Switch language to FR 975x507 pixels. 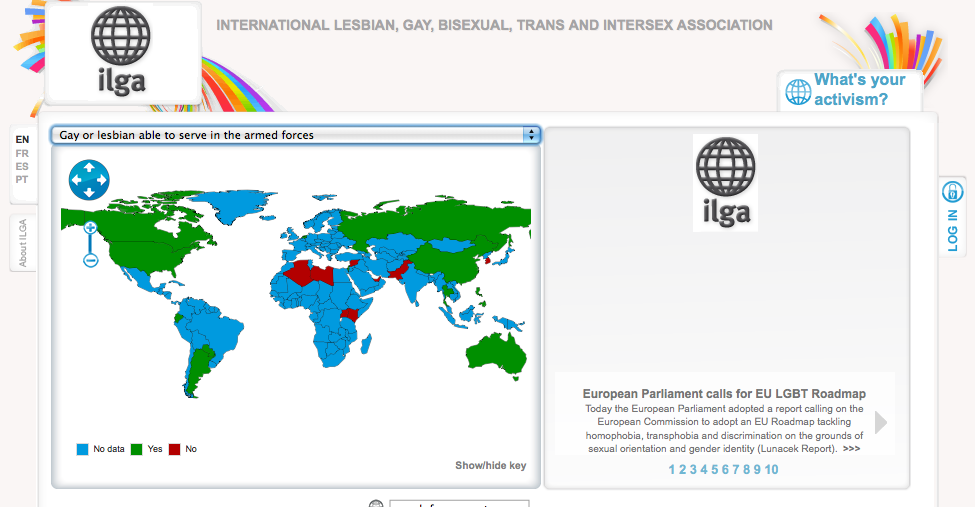pyautogui.click(x=22, y=153)
